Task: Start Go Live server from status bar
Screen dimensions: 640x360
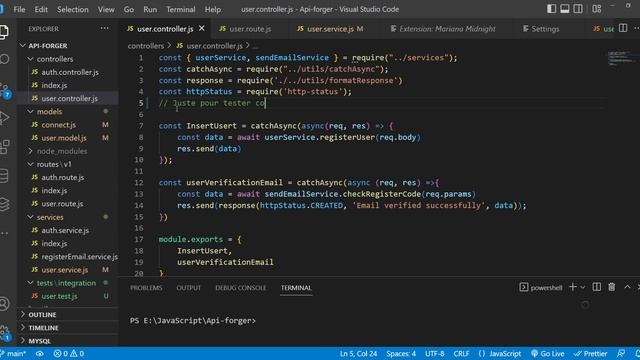Action: click(x=548, y=353)
